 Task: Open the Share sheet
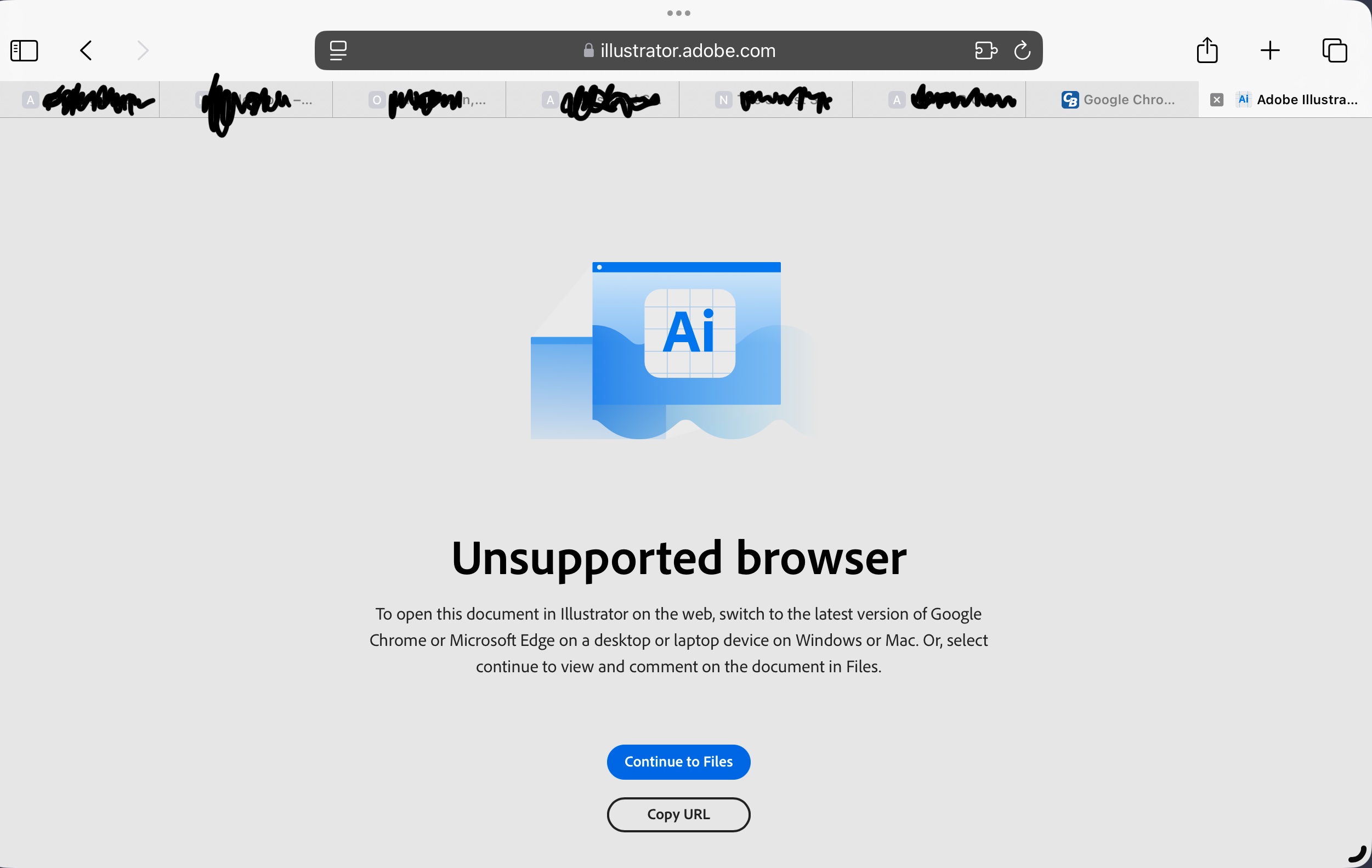tap(1207, 50)
